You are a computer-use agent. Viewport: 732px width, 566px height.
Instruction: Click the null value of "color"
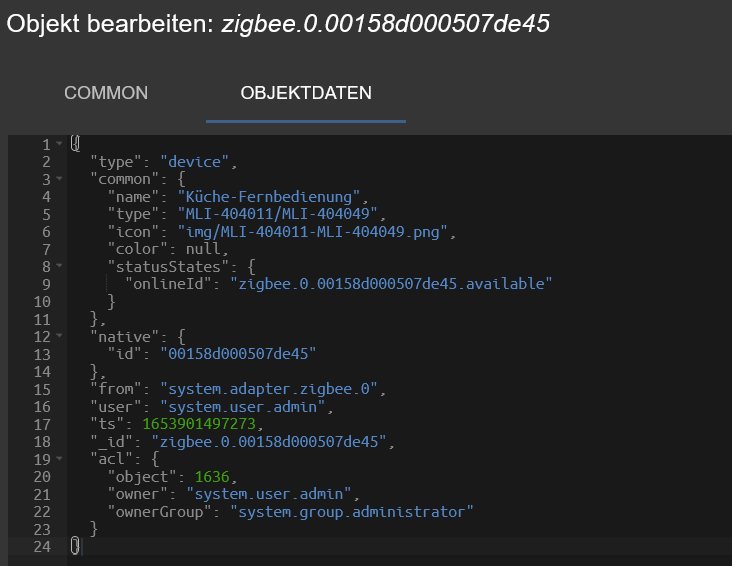[203, 249]
